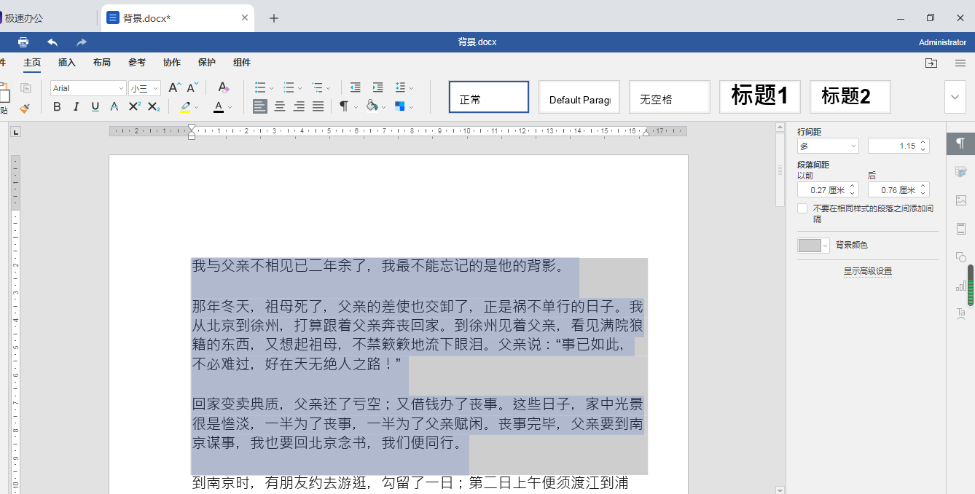This screenshot has height=494, width=975.
Task: Click the 1.15 line spacing field
Action: [x=899, y=146]
